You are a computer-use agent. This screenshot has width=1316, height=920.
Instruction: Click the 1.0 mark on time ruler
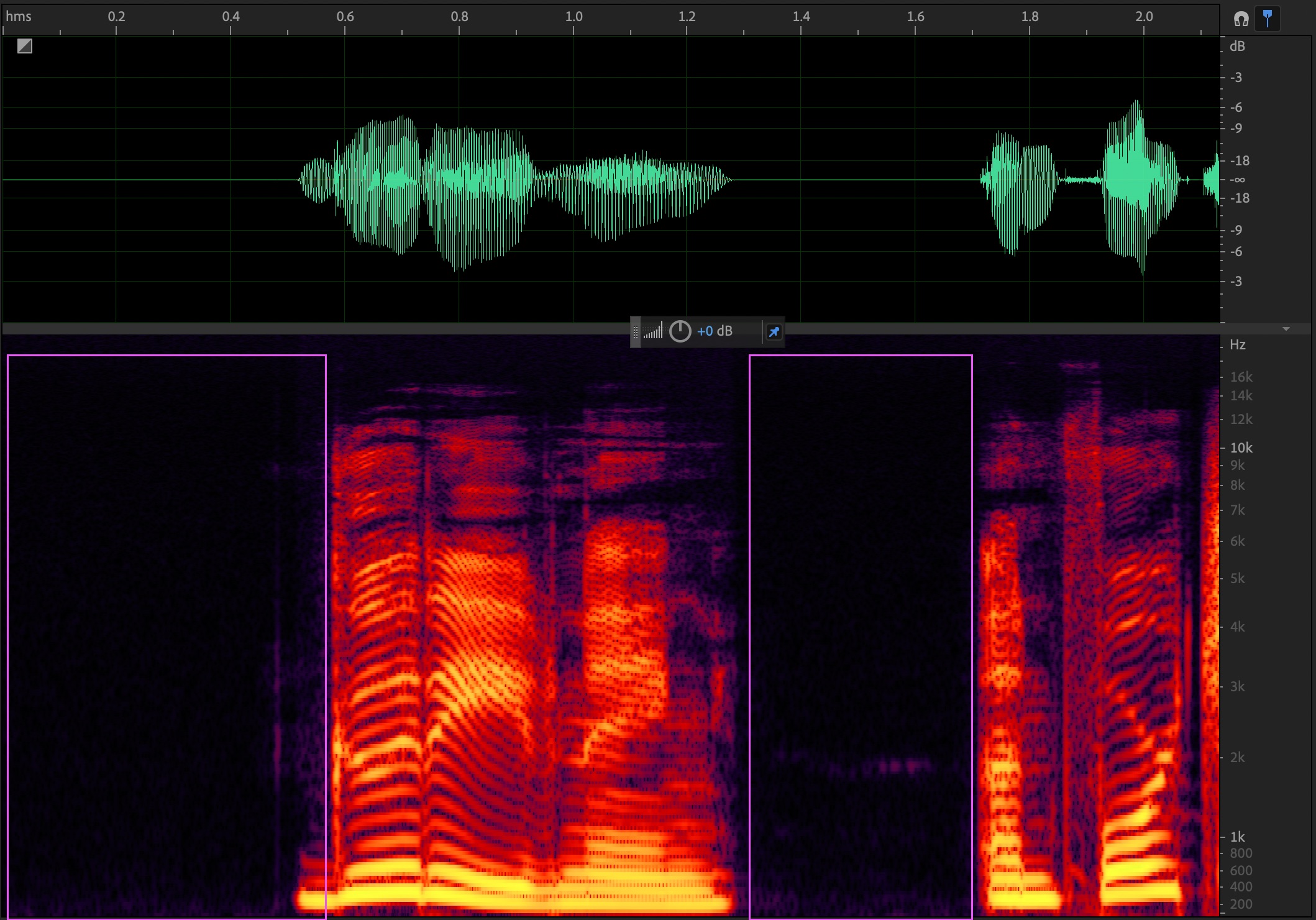point(573,17)
